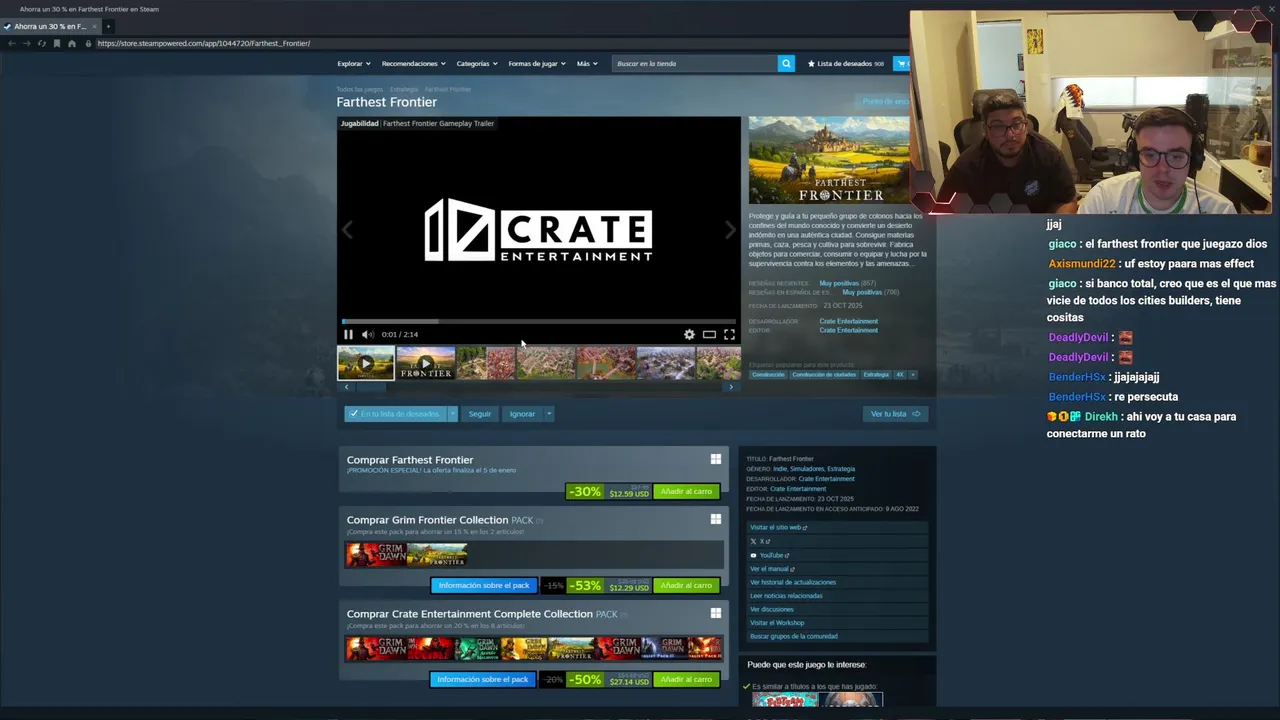Open video settings gear in the player
Image resolution: width=1280 pixels, height=720 pixels.
pos(689,334)
